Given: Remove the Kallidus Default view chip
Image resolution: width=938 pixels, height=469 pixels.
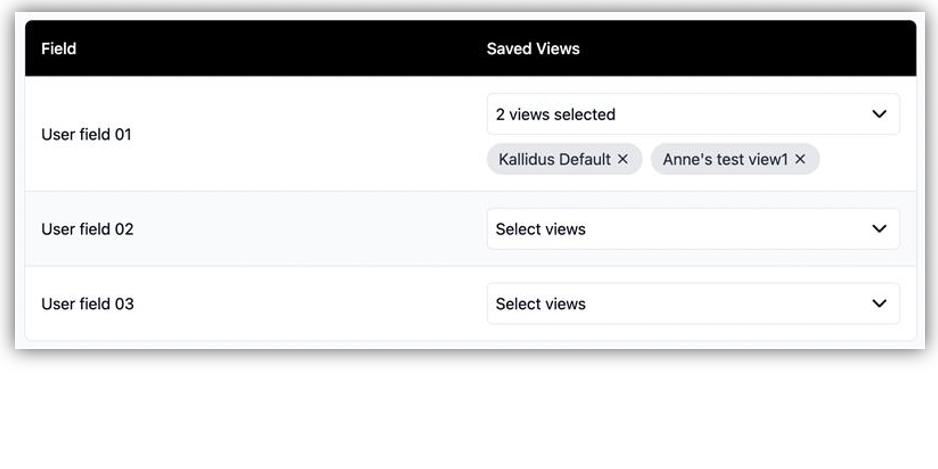Looking at the screenshot, I should coord(623,159).
